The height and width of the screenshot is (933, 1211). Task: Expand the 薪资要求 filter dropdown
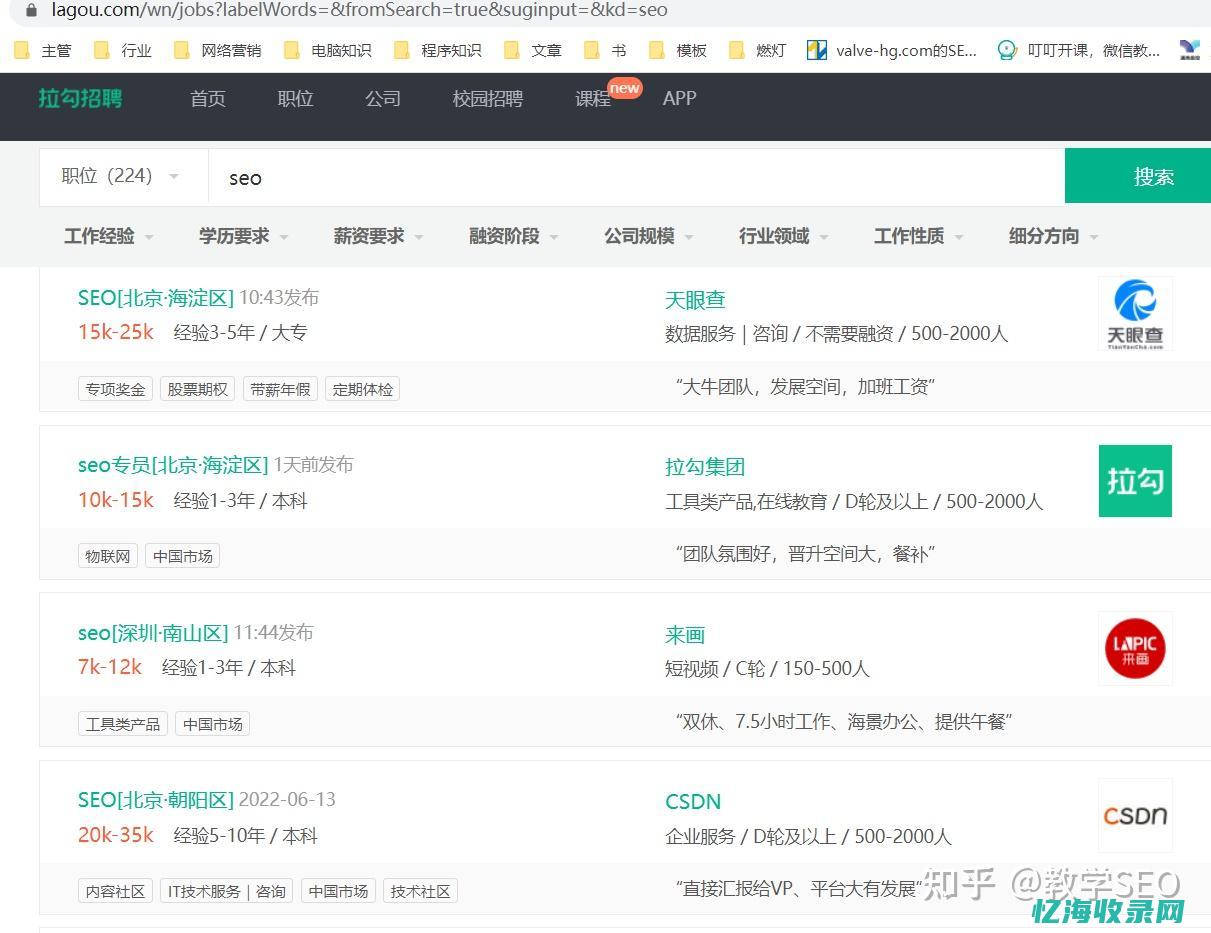(x=377, y=236)
